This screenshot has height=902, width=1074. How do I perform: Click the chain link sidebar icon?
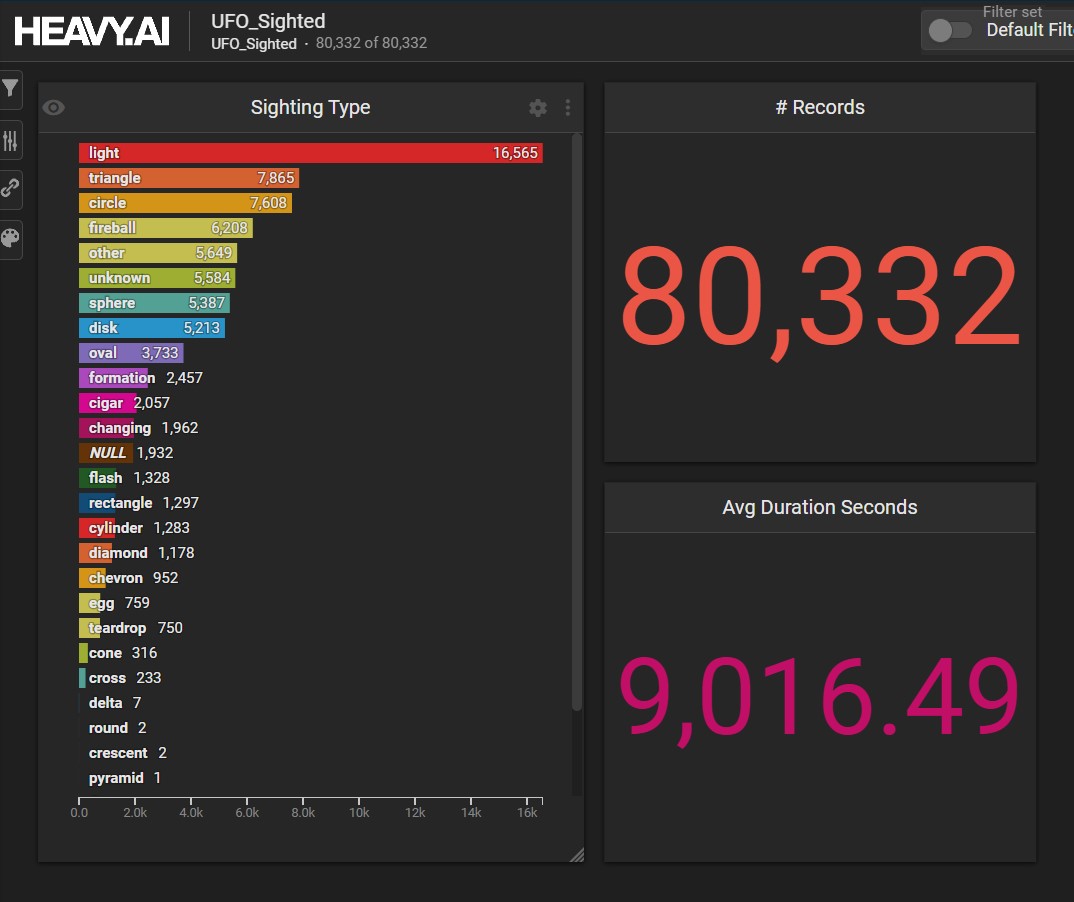click(x=10, y=187)
